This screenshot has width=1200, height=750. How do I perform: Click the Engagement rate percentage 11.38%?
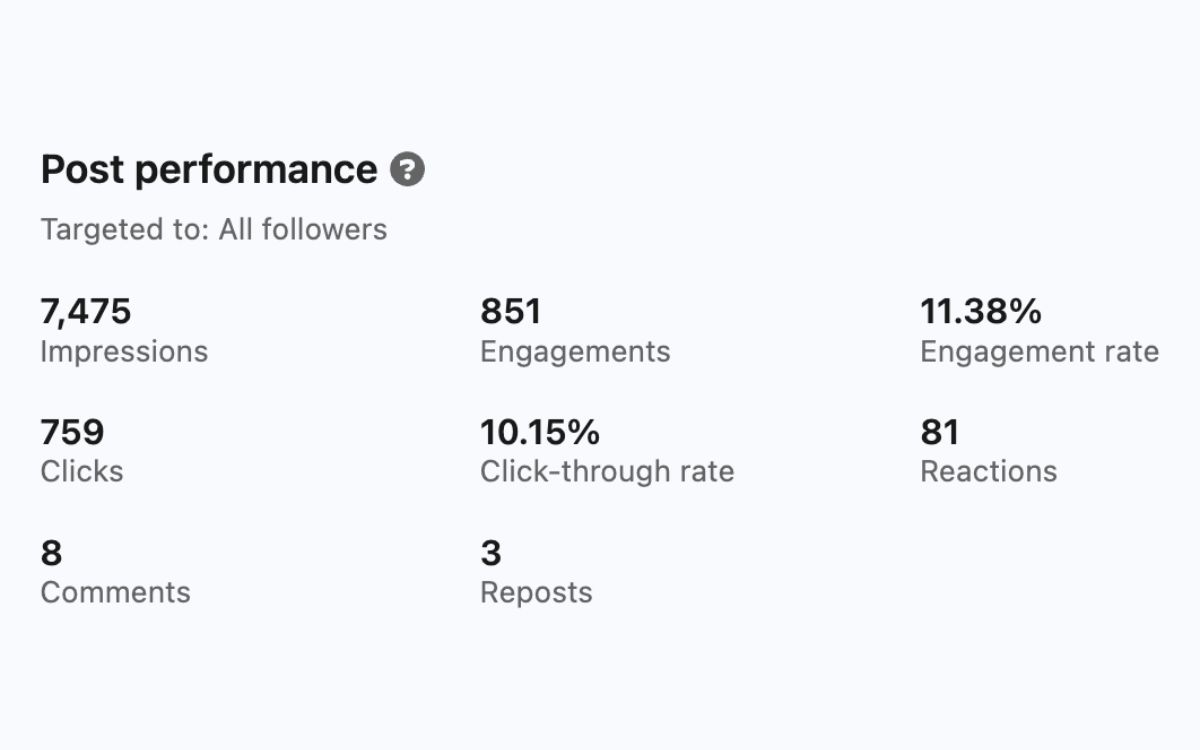(980, 311)
